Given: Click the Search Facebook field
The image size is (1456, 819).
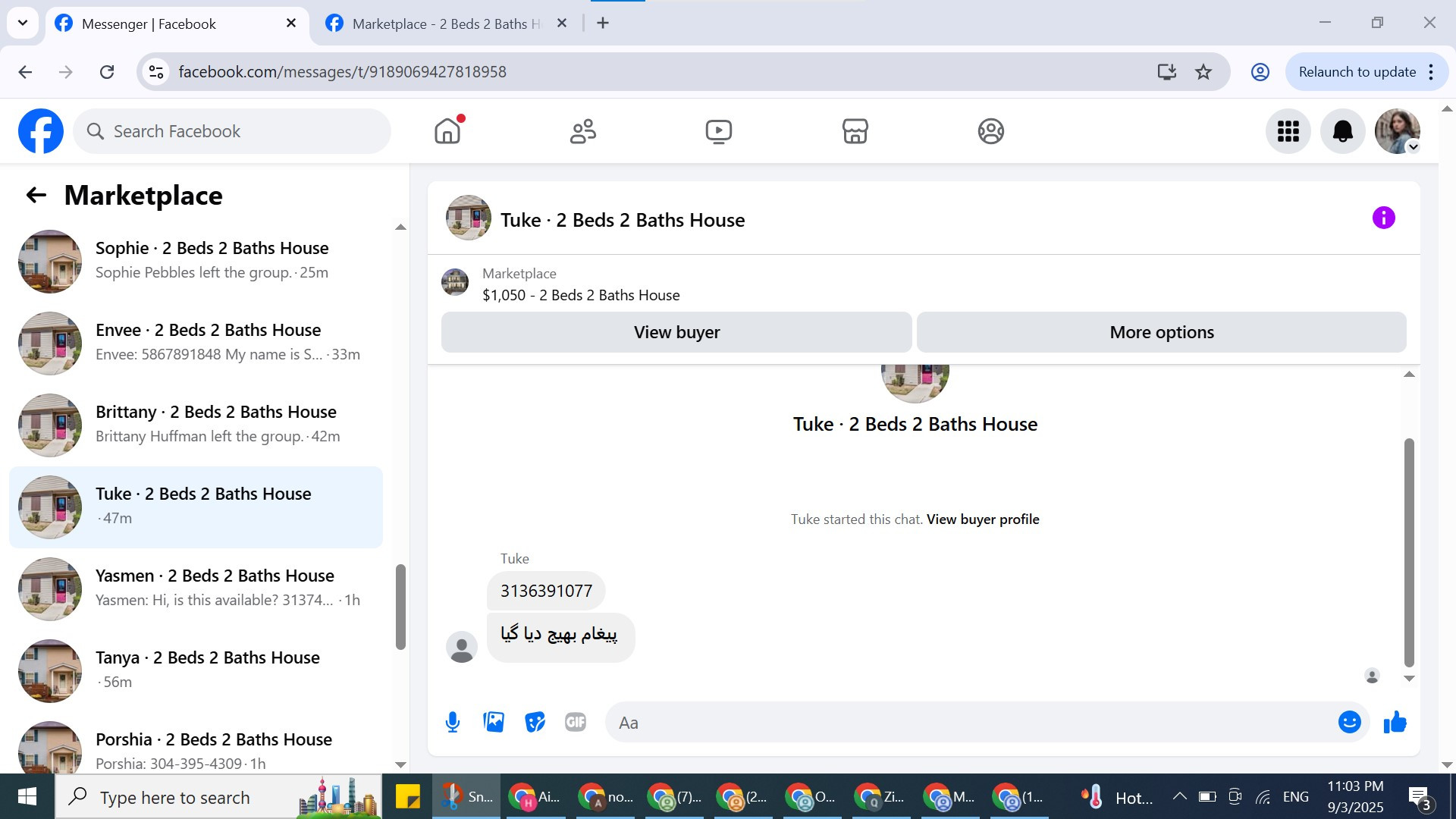Looking at the screenshot, I should click(x=232, y=131).
